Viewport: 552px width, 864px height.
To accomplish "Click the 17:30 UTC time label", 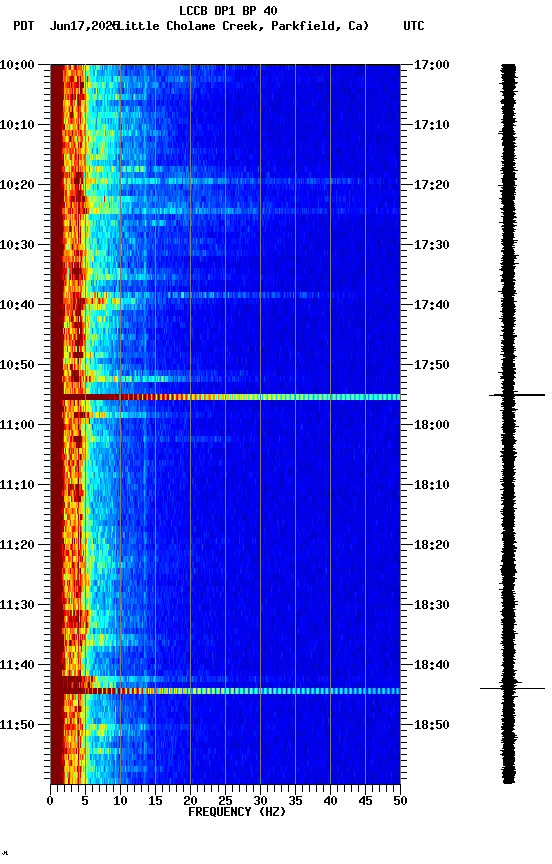I will (432, 245).
